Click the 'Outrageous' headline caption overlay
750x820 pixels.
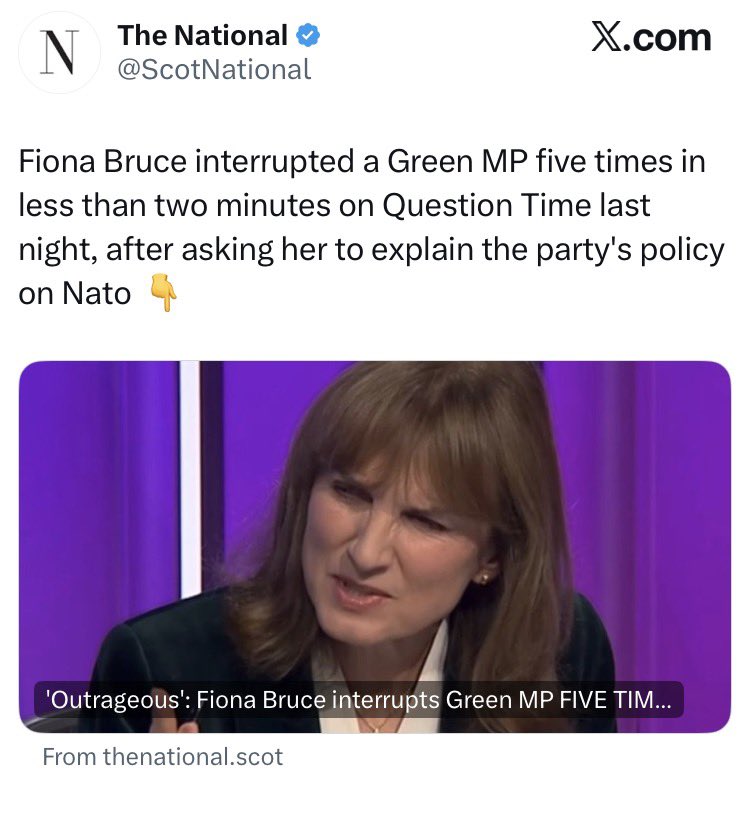359,700
